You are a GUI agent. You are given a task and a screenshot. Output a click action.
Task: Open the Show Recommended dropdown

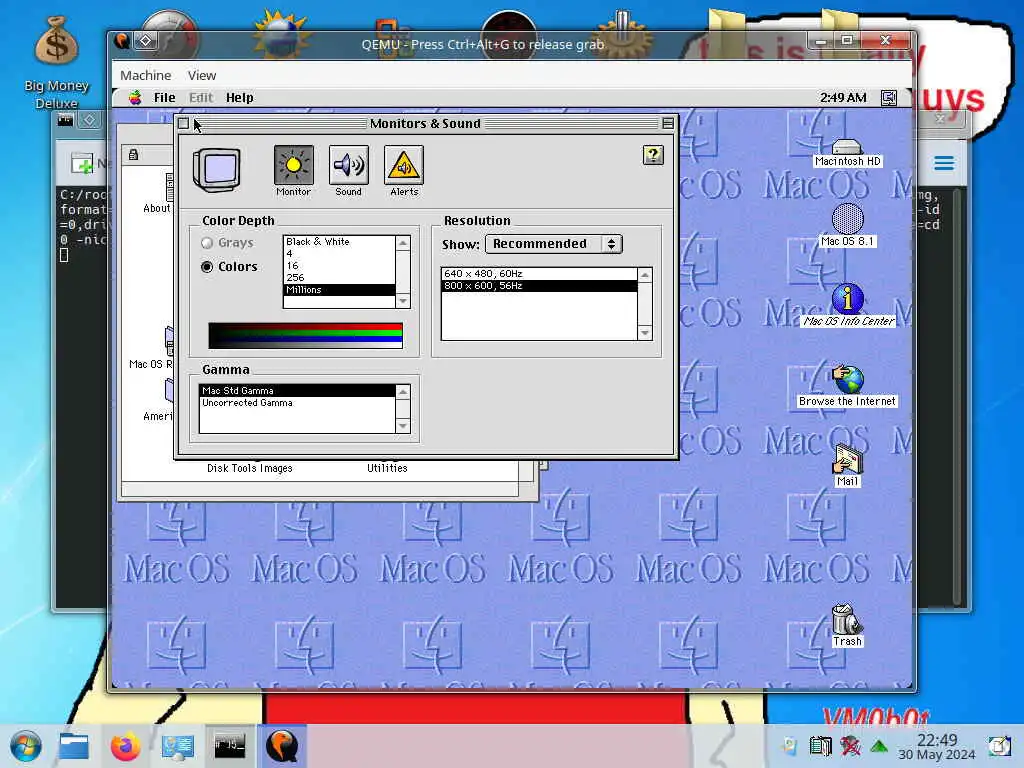(x=554, y=244)
